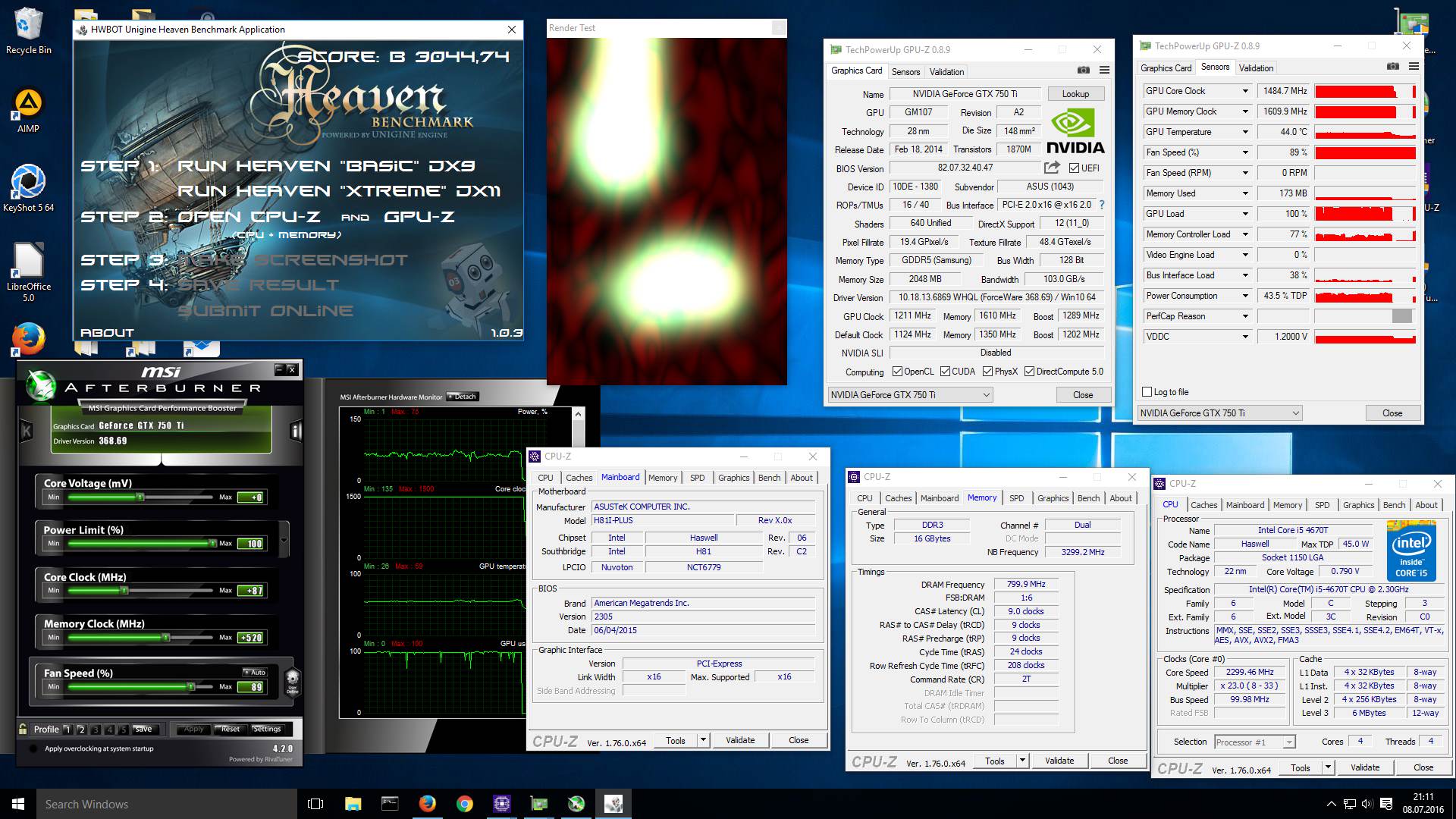
Task: Click the MSI Afterburner green logo
Action: [x=40, y=385]
